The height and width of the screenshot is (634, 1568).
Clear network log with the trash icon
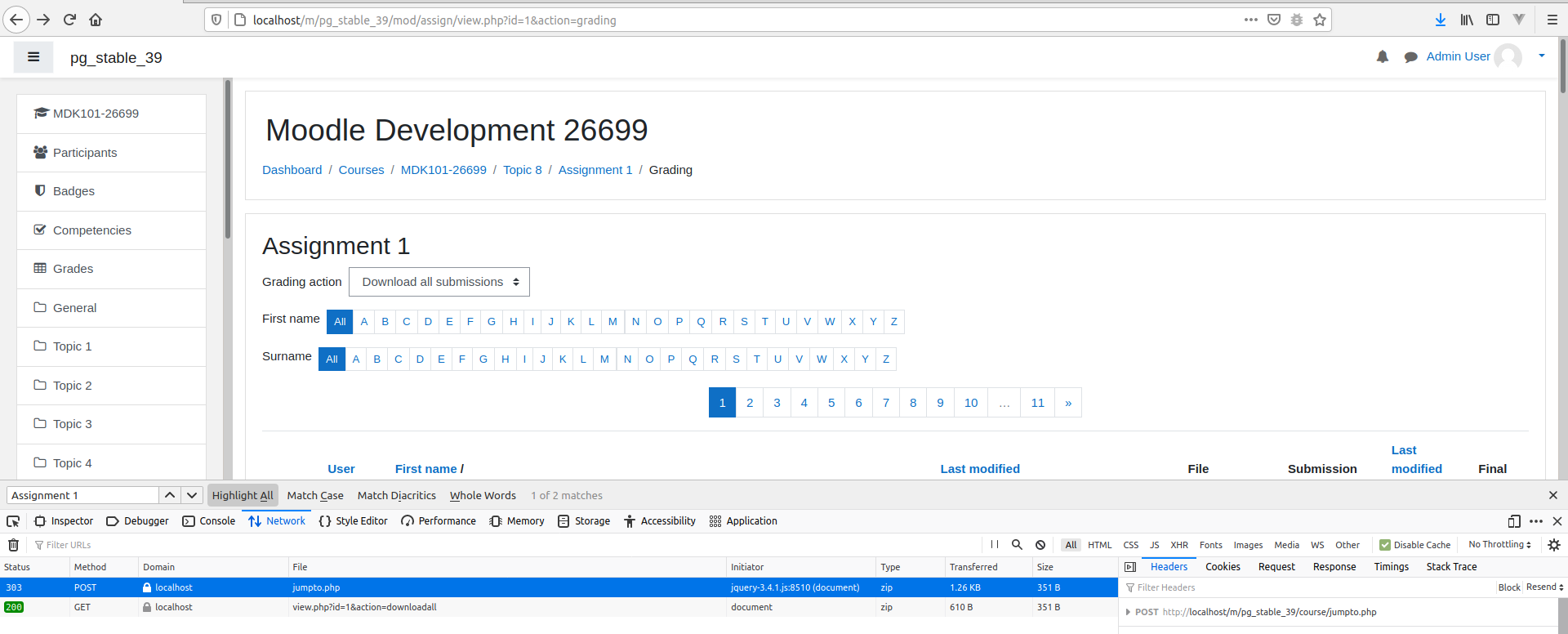[13, 545]
